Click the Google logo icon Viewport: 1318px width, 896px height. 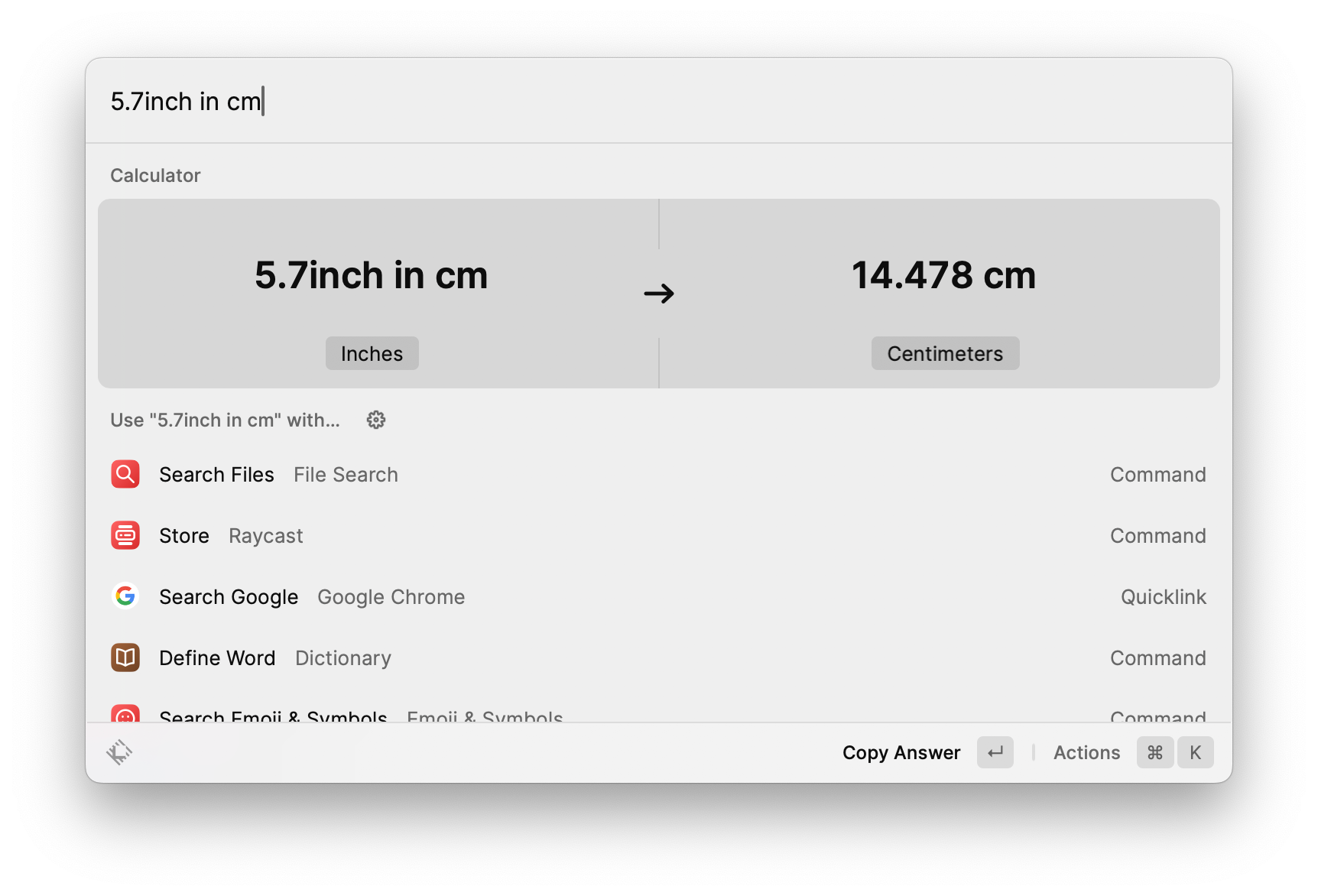pos(125,596)
